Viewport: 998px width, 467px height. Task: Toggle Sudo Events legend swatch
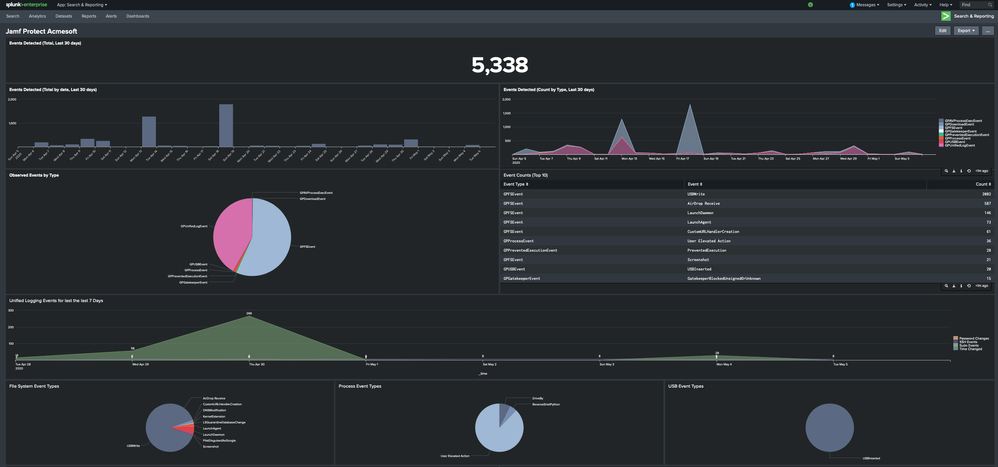tap(955, 345)
